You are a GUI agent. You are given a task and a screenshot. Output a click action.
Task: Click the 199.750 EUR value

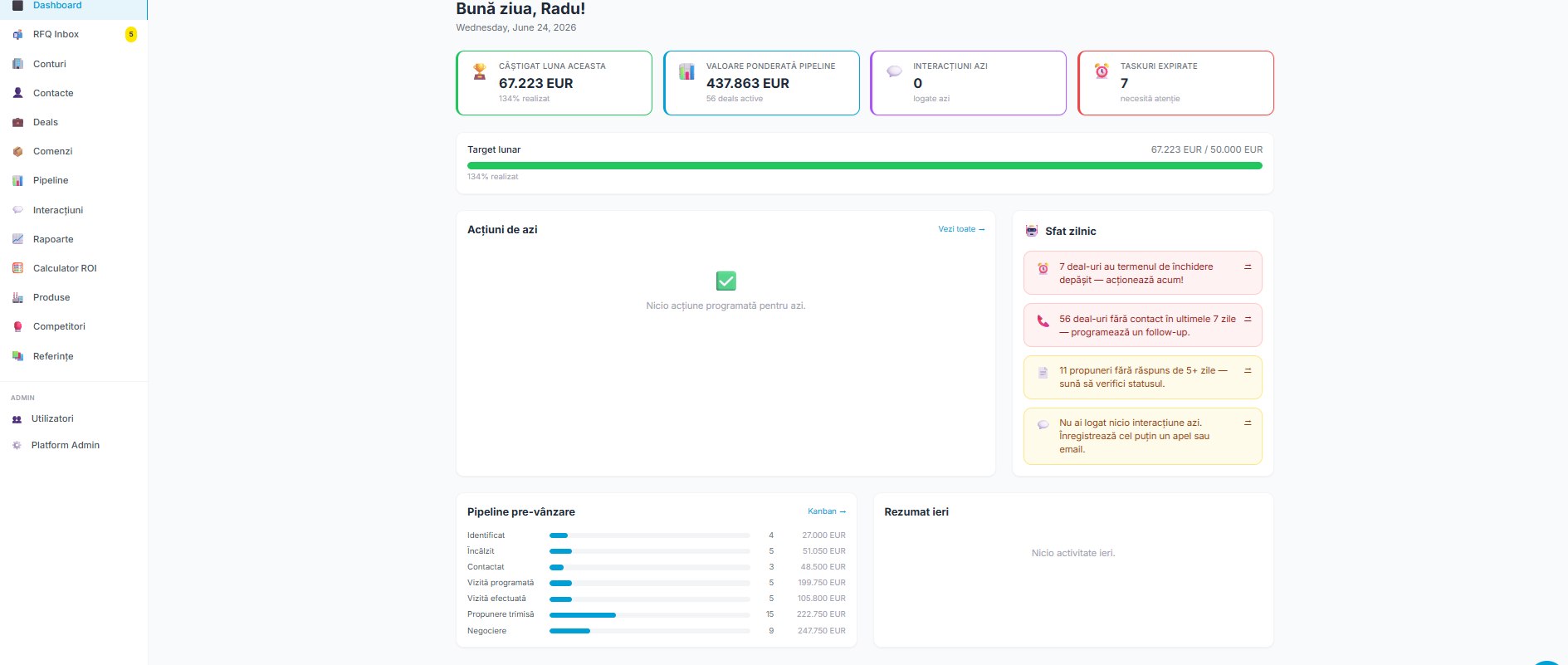(x=822, y=583)
